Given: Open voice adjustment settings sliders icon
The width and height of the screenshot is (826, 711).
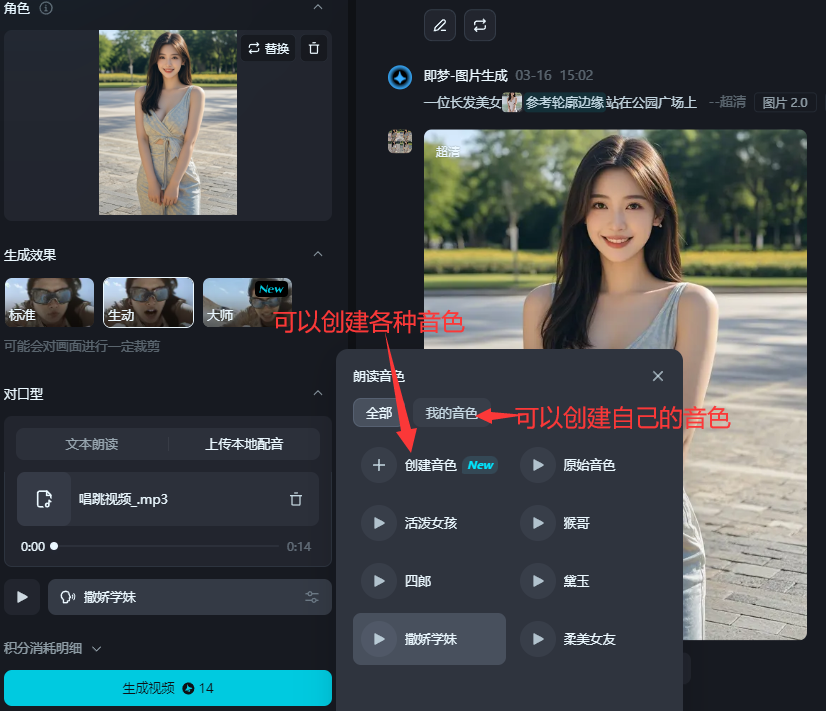Looking at the screenshot, I should (x=312, y=597).
